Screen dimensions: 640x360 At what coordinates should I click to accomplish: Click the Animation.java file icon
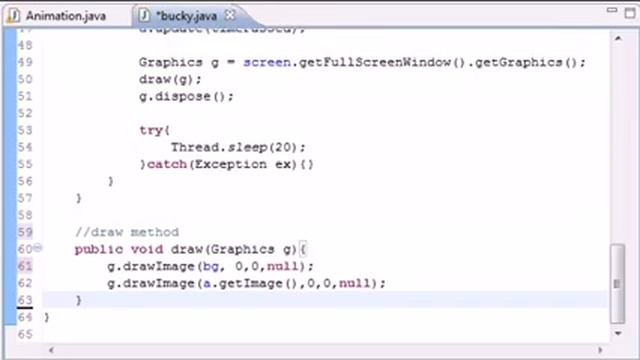tap(13, 16)
